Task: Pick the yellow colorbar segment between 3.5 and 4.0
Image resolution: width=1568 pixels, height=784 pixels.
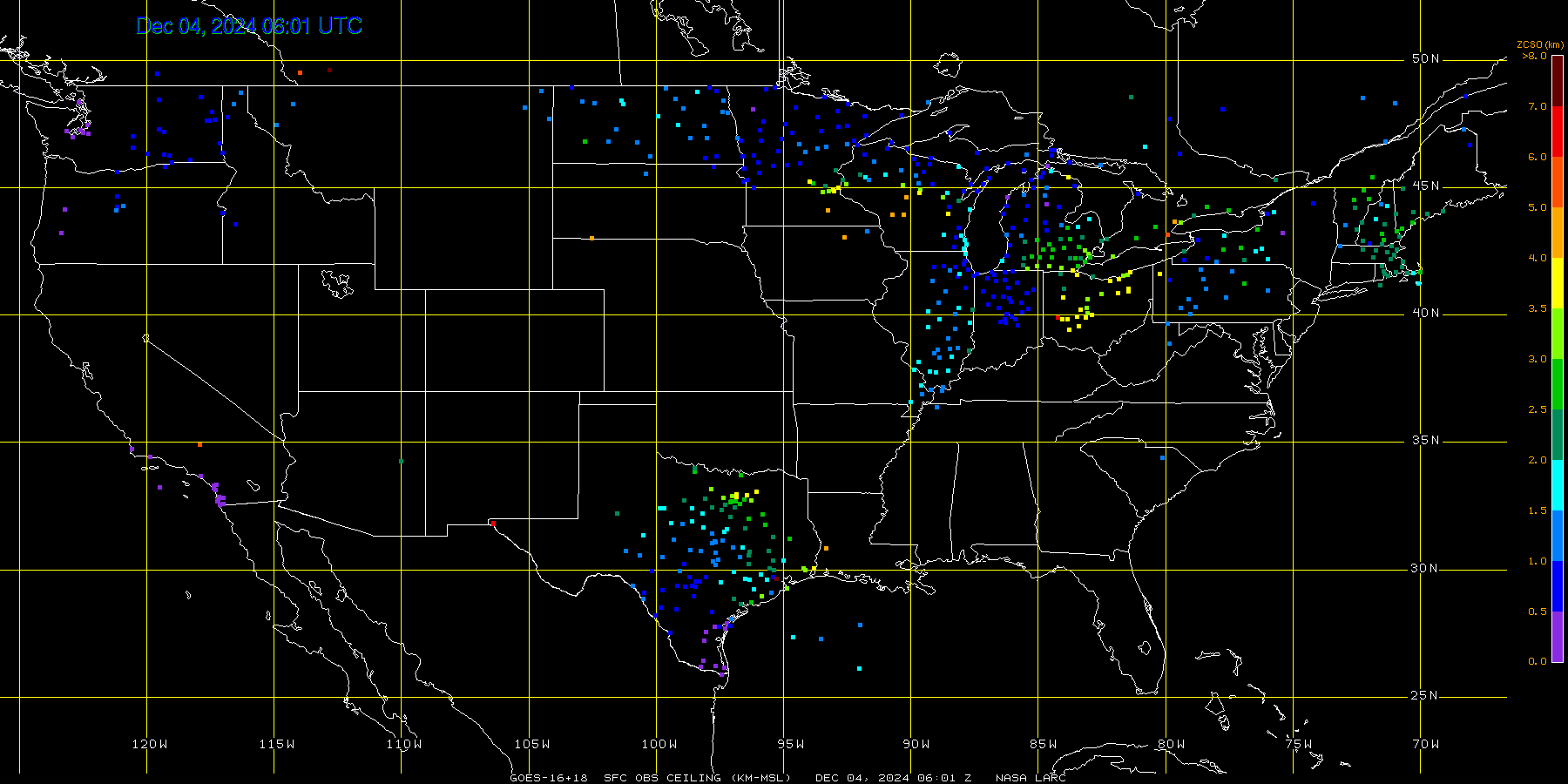Action: tap(1558, 283)
